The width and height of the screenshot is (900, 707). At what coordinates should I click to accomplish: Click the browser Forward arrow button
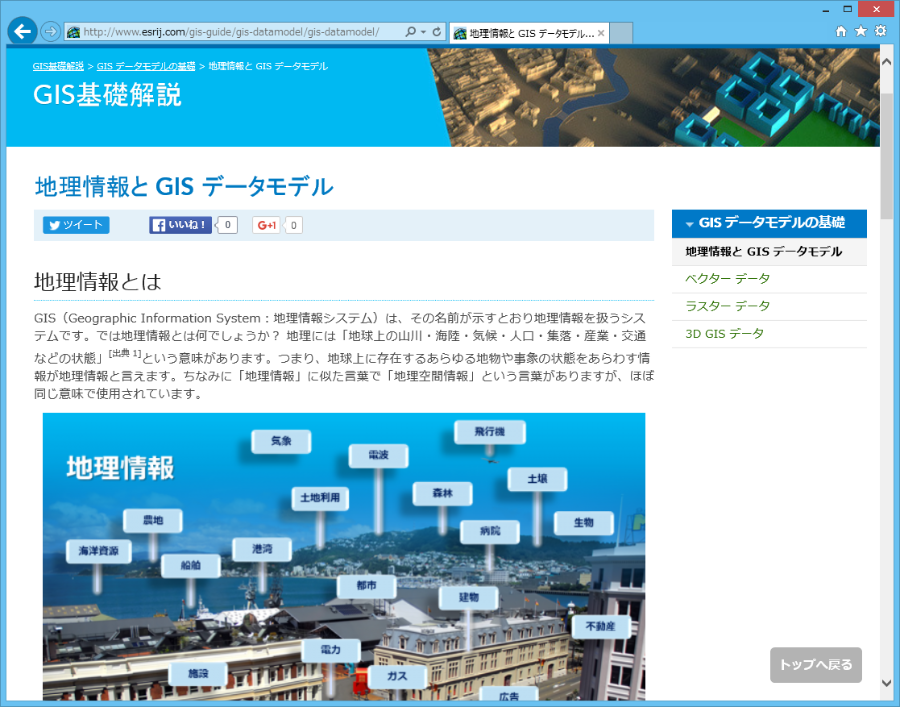[x=50, y=31]
